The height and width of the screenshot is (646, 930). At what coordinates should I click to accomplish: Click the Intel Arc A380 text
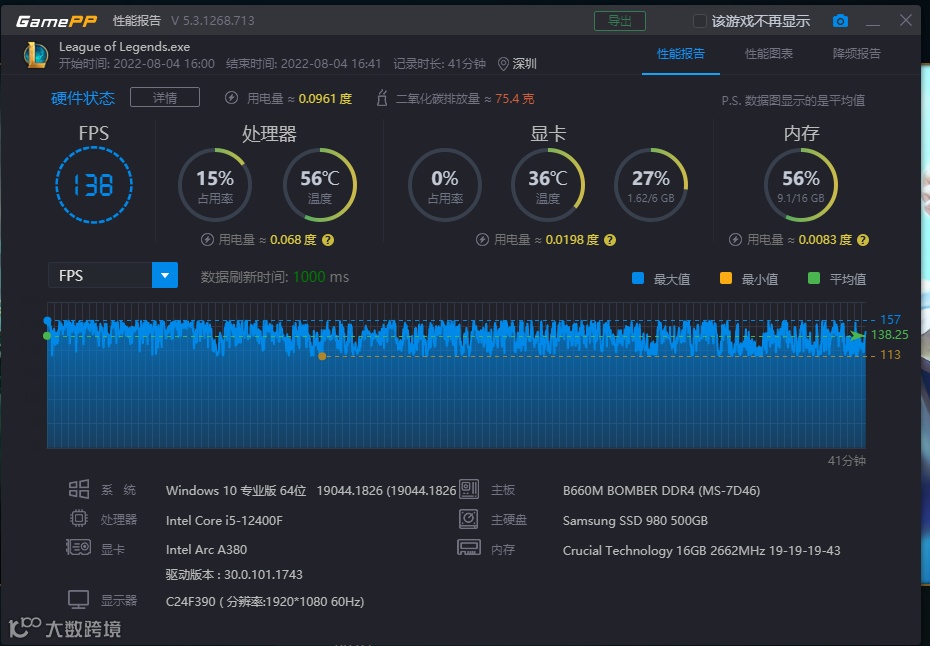[206, 550]
